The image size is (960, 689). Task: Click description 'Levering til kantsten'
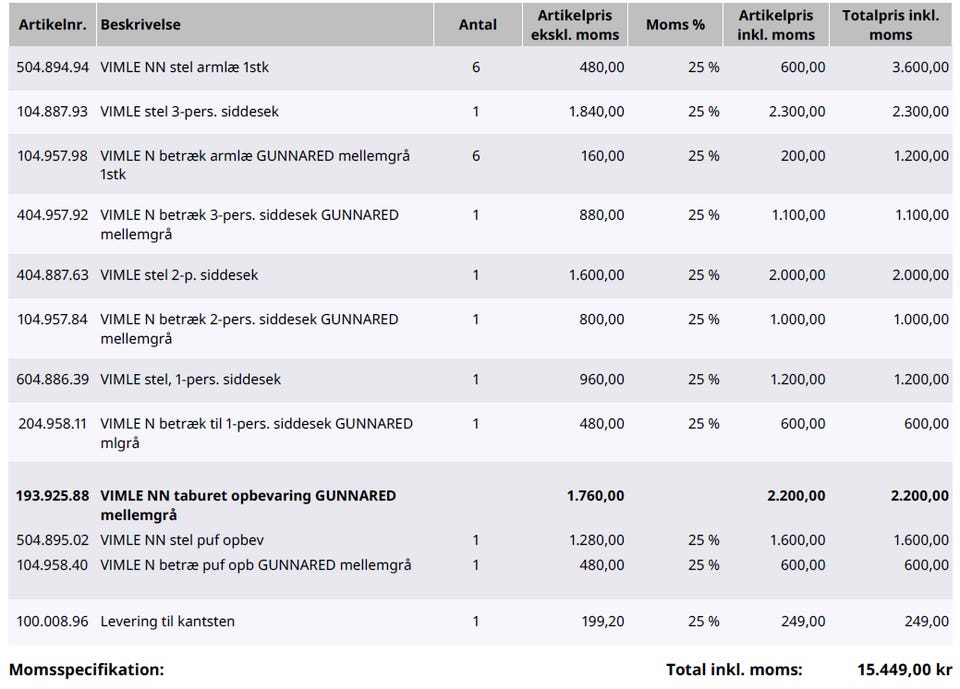click(167, 621)
